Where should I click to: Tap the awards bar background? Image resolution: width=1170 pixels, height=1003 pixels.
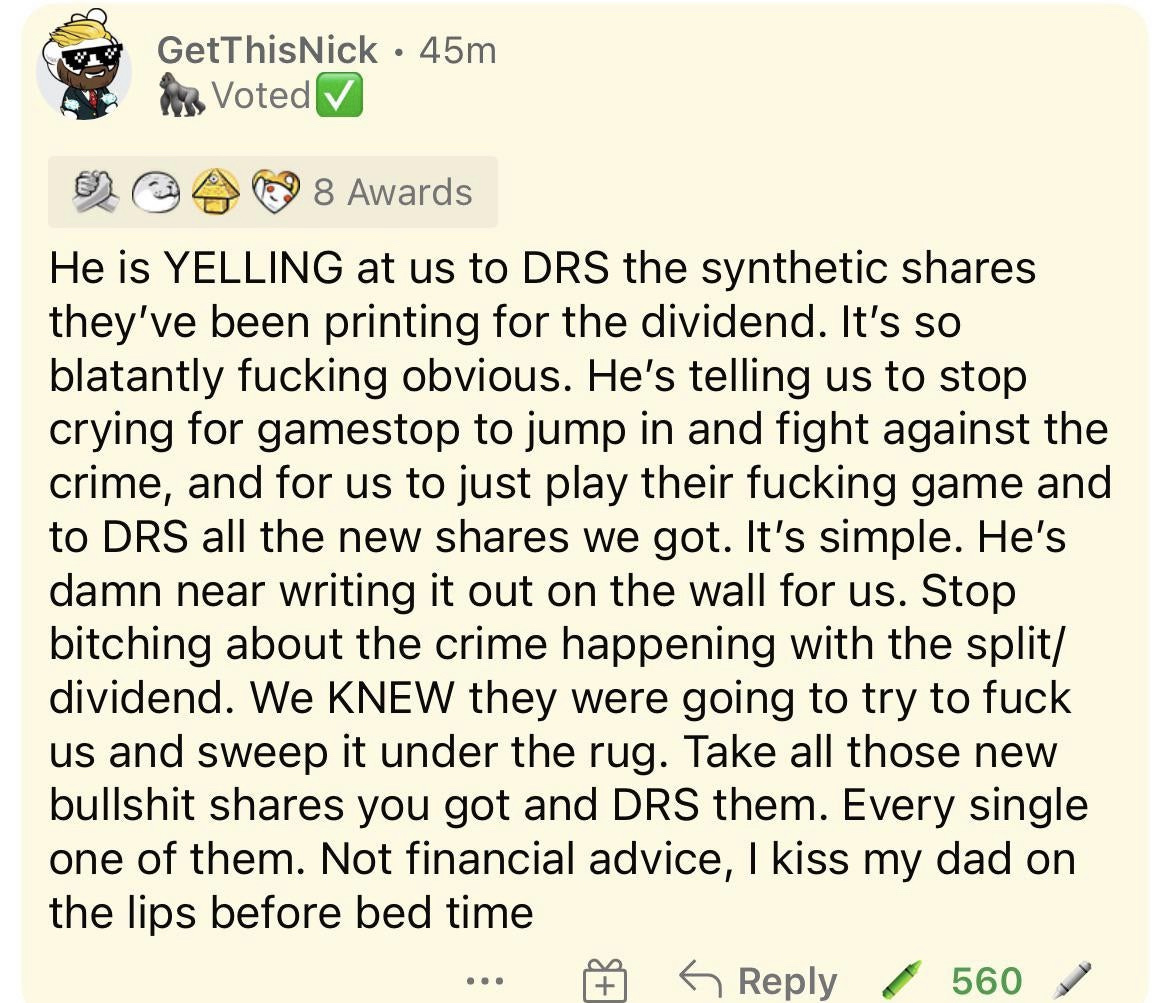273,192
